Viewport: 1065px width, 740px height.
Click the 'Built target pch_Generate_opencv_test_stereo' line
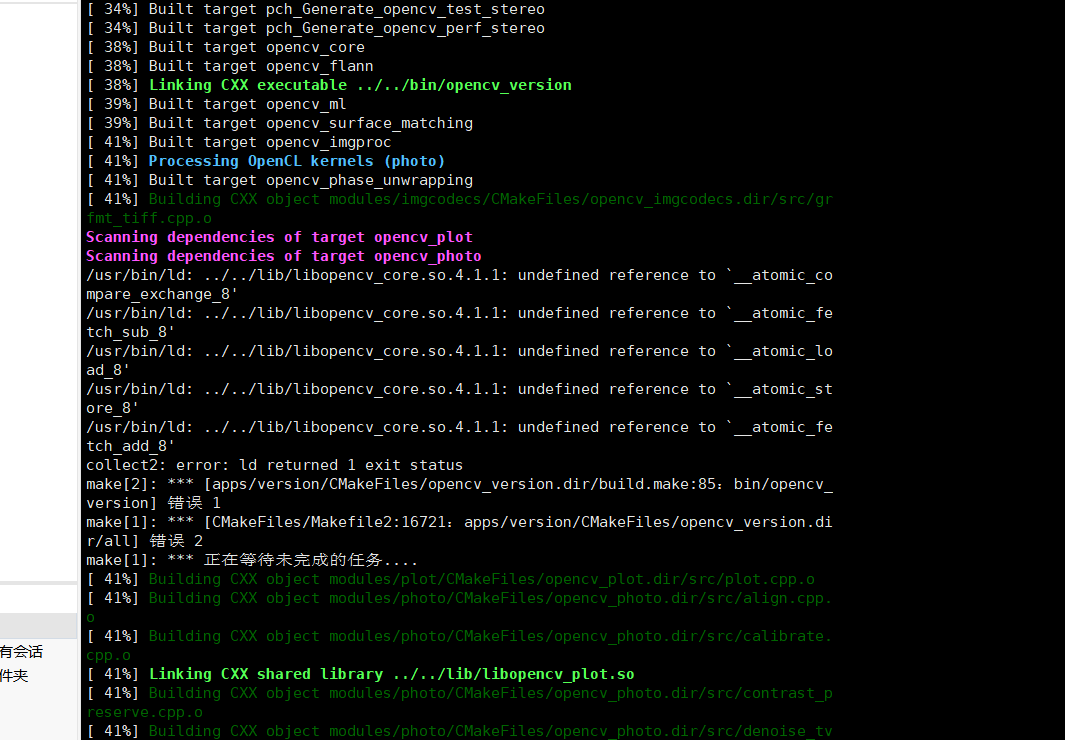pyautogui.click(x=316, y=10)
